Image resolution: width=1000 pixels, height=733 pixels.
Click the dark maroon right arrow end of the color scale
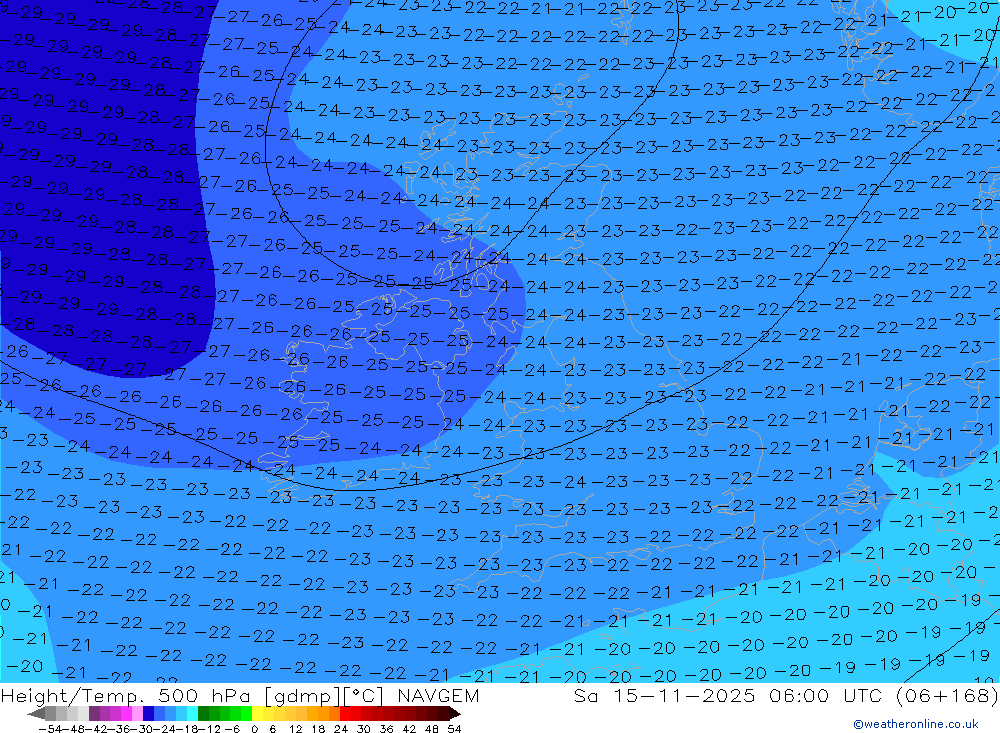(455, 713)
